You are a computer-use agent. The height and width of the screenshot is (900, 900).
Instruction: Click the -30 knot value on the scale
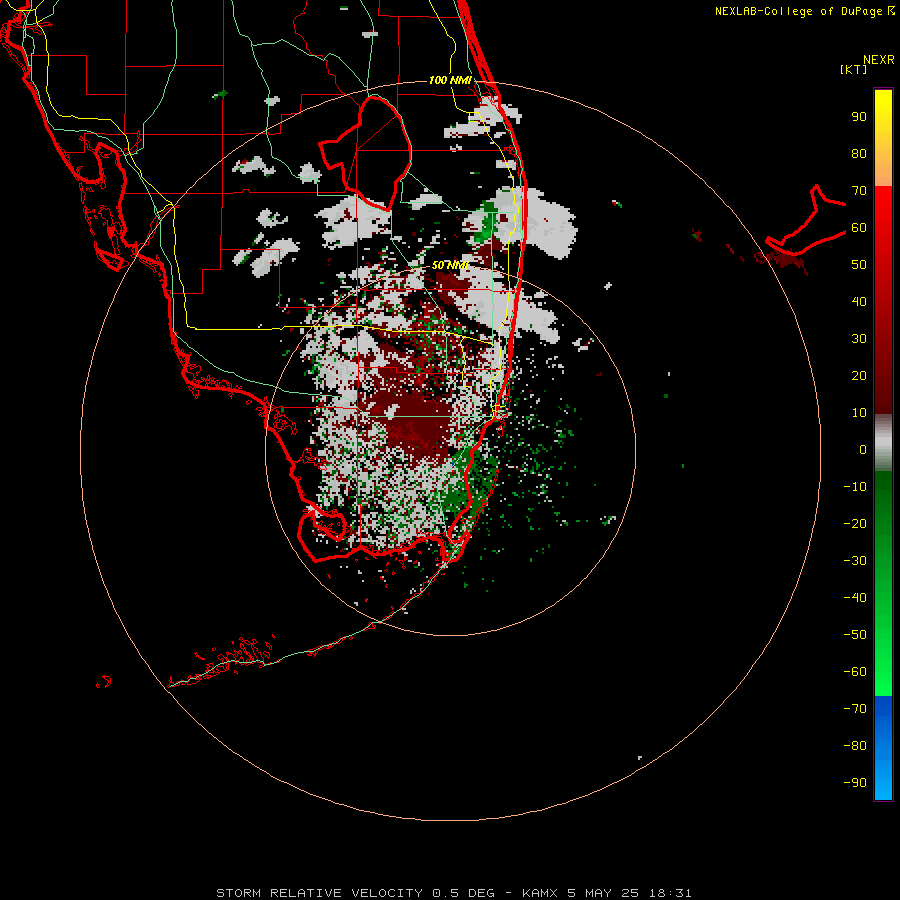[855, 561]
